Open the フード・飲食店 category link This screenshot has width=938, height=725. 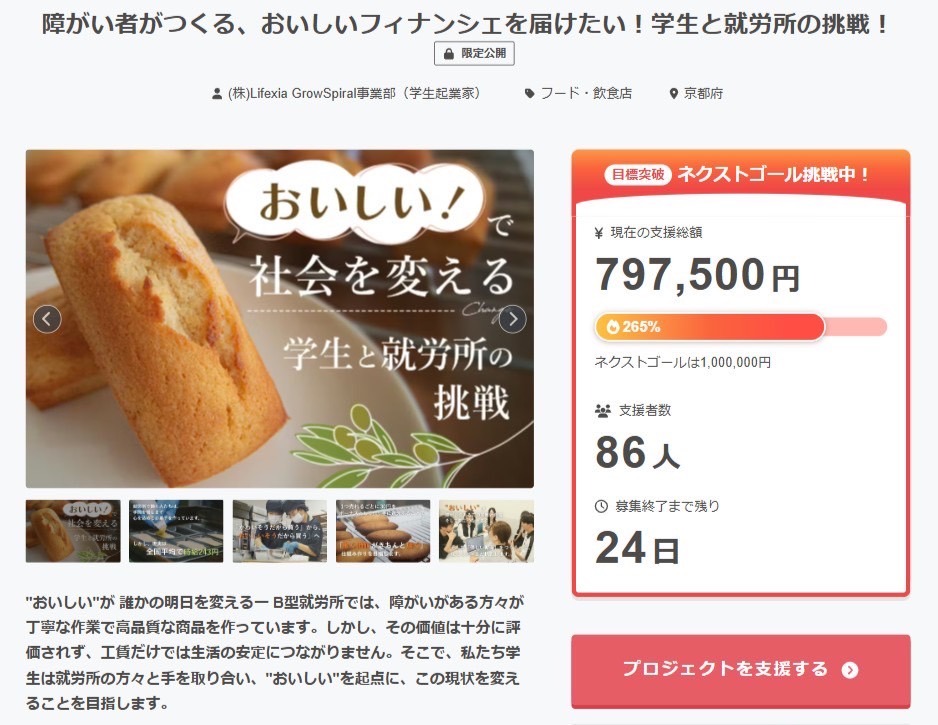pos(586,93)
